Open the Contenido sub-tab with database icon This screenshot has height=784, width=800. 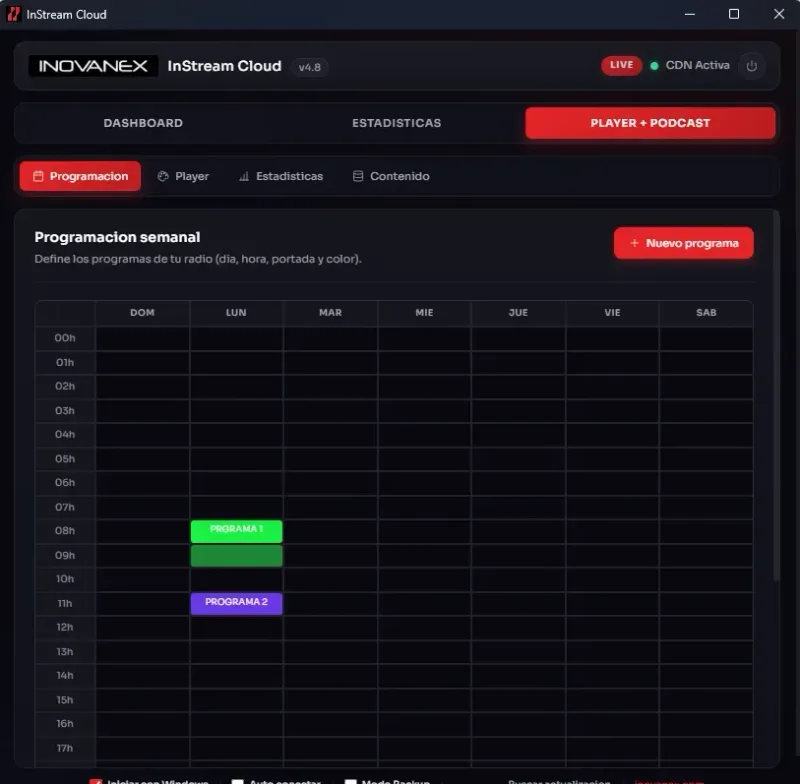pos(391,176)
